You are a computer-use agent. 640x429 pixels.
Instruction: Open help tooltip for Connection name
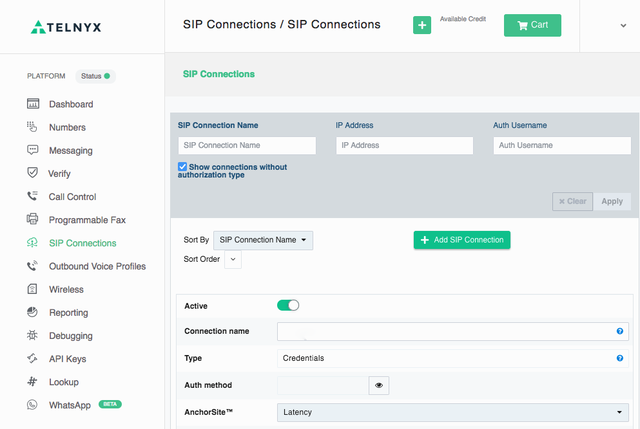click(620, 331)
